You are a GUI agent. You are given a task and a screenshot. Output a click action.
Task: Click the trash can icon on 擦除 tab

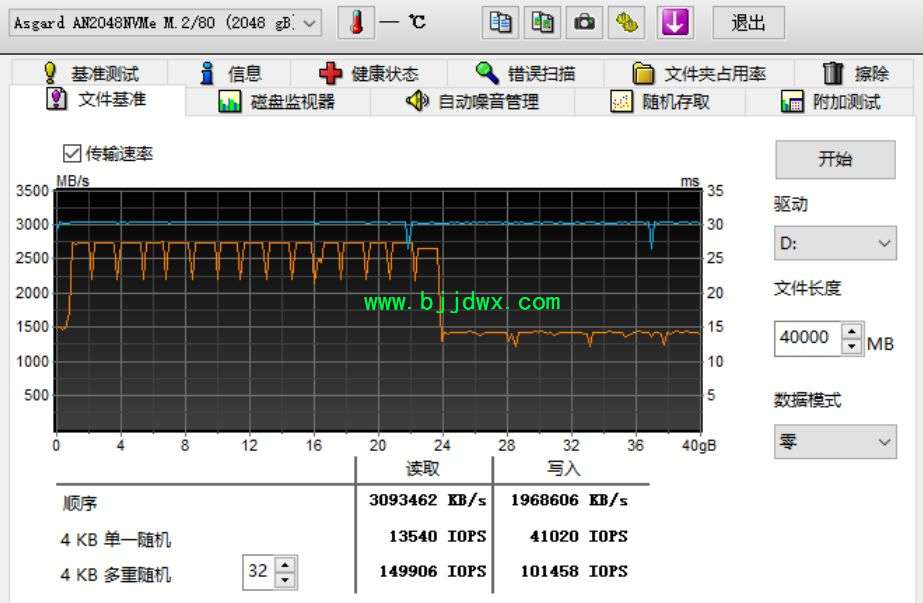(x=833, y=73)
